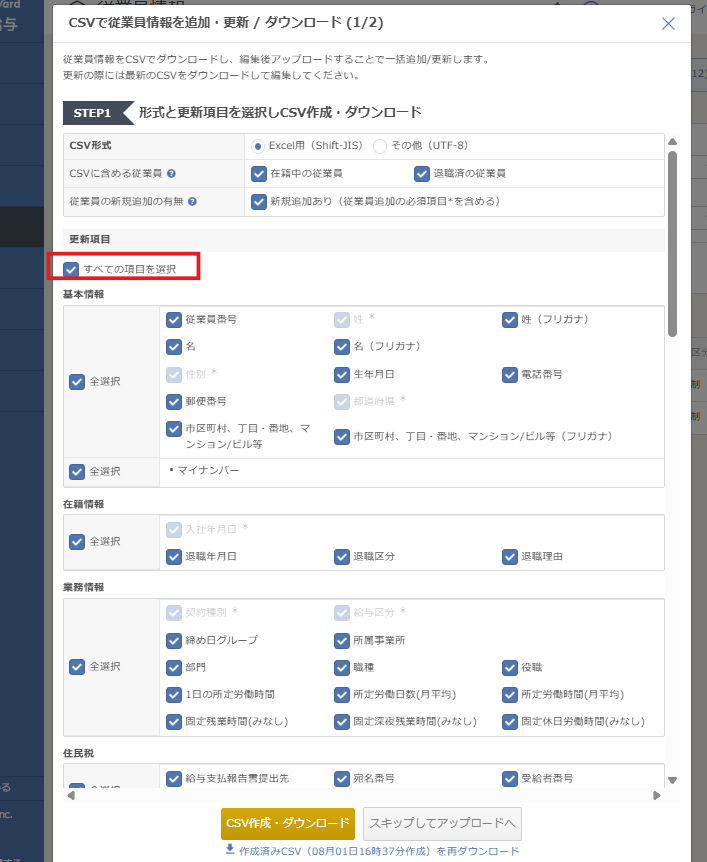Toggle the 在籍中の従業員 checkbox
The width and height of the screenshot is (707, 862).
259,173
